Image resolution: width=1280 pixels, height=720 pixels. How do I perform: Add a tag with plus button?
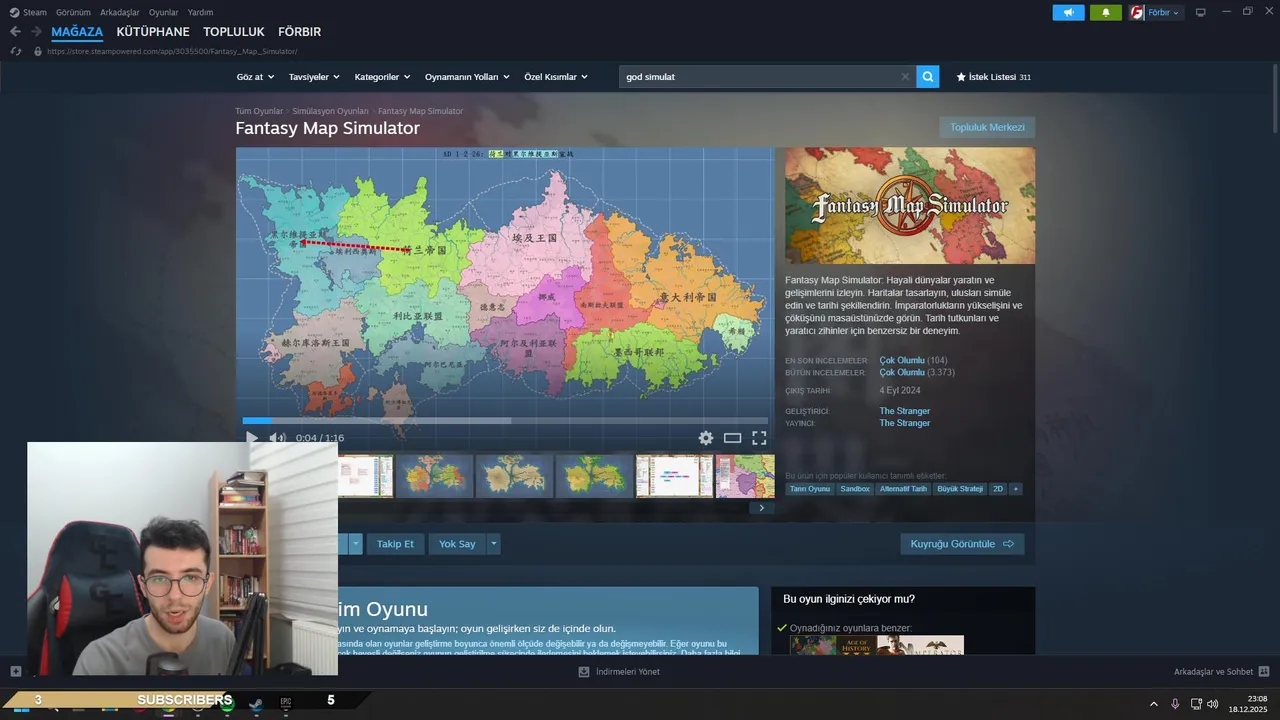tap(1015, 489)
